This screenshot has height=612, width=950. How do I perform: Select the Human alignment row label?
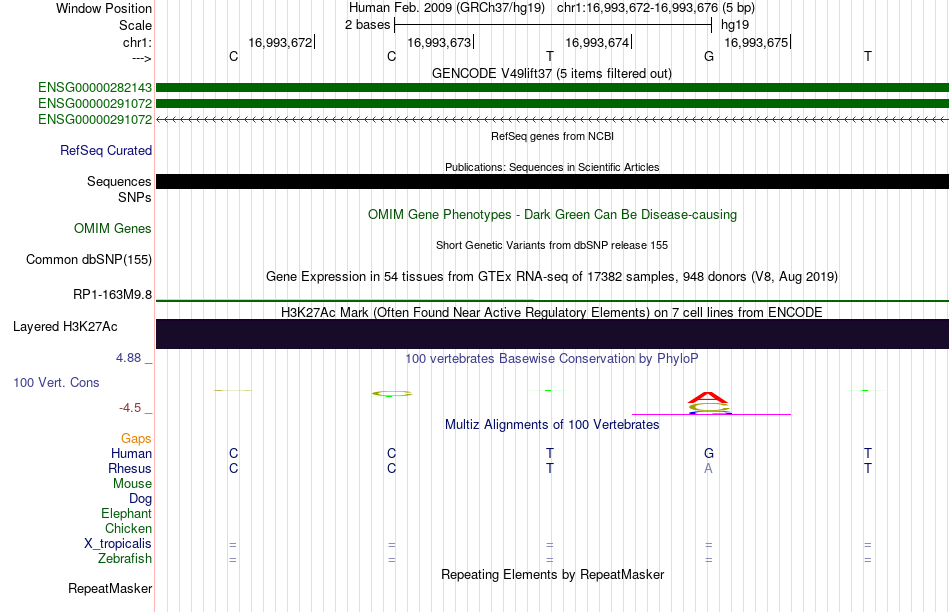131,453
